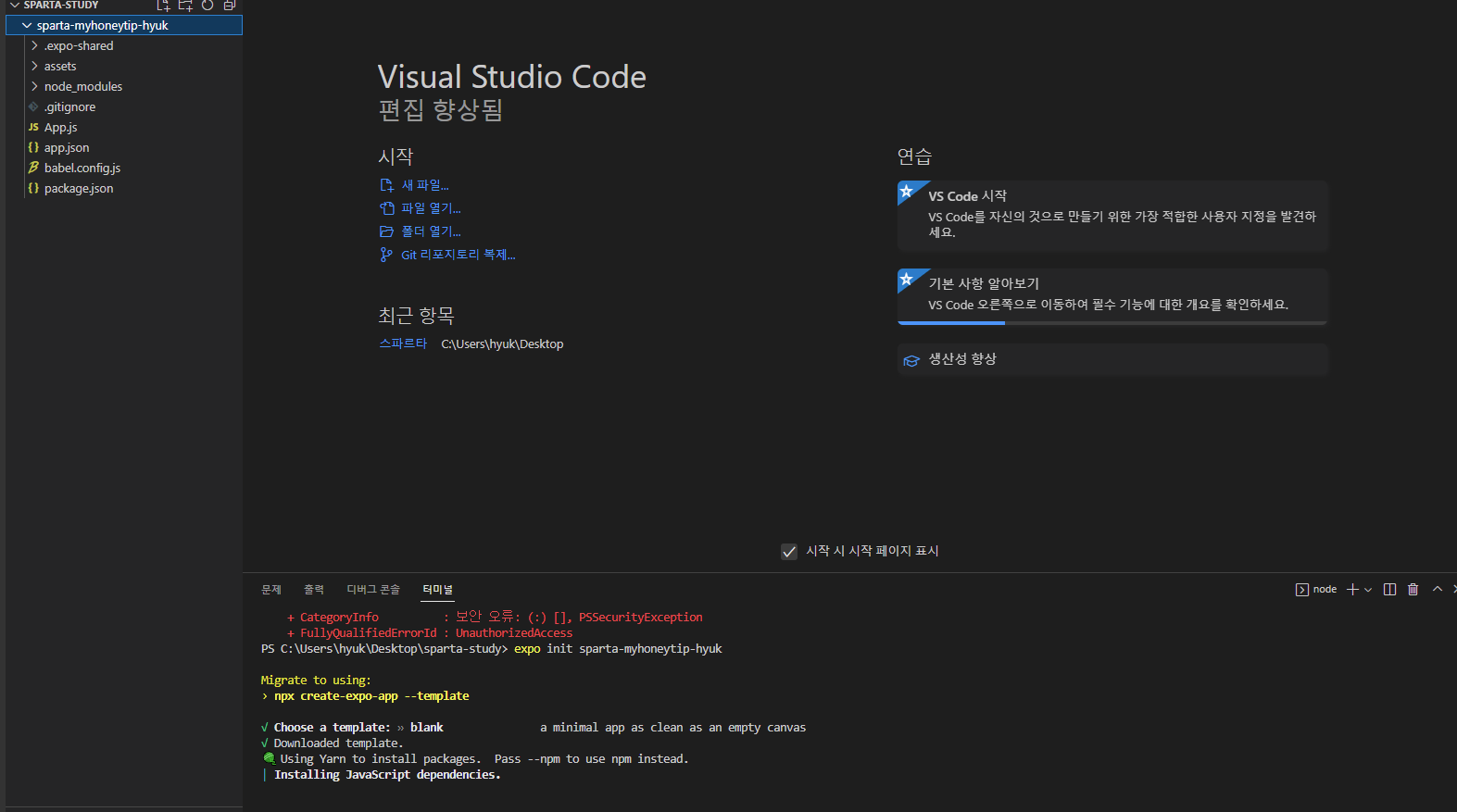Switch to the 출력 panel tab
The image size is (1457, 812).
314,590
